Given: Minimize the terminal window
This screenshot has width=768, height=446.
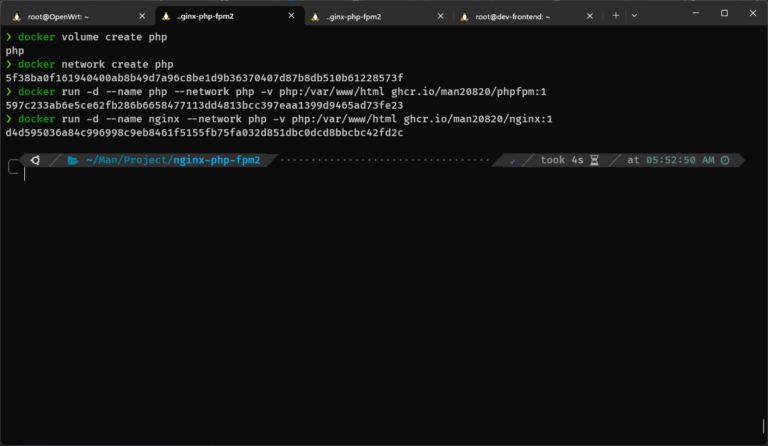Looking at the screenshot, I should point(696,13).
